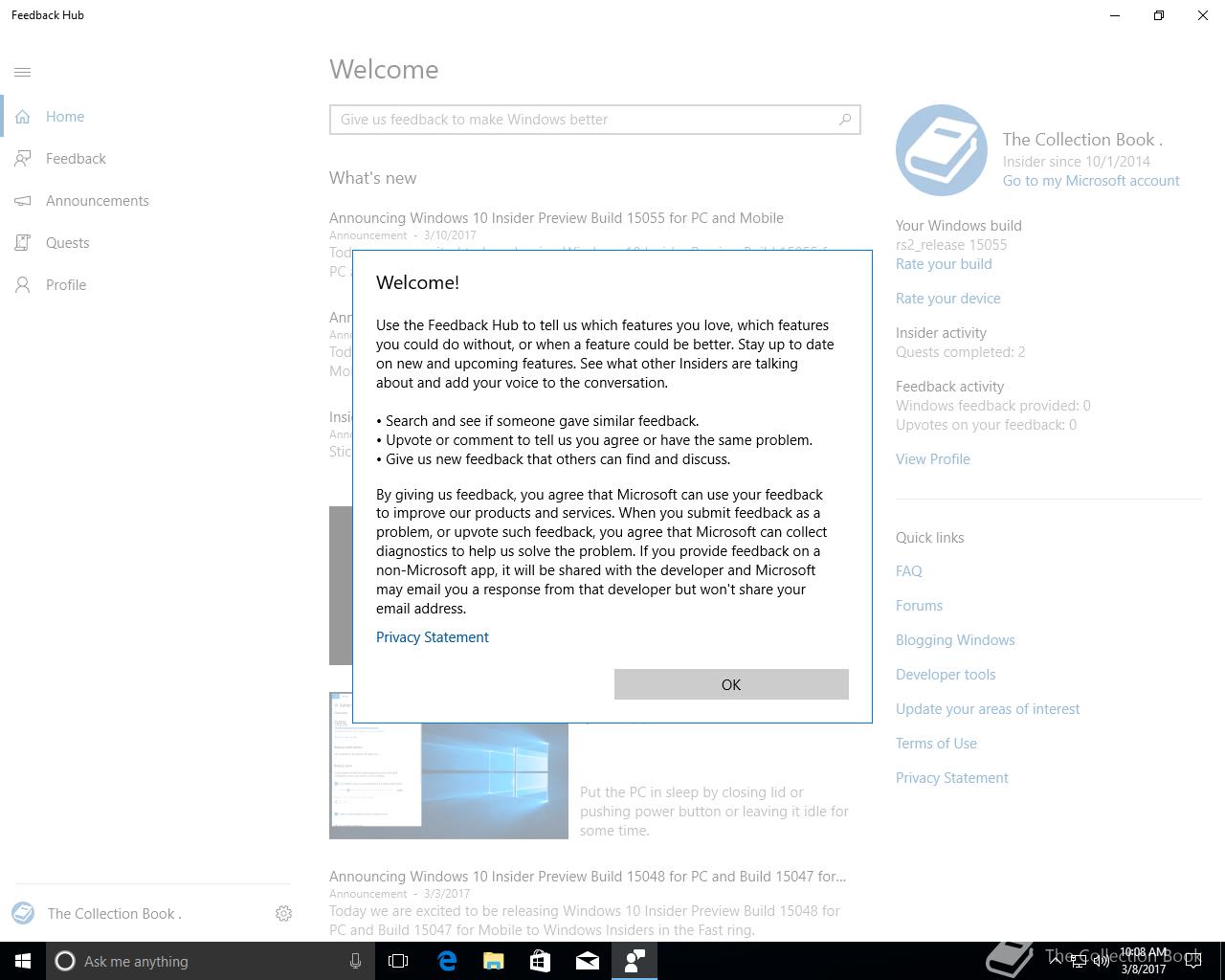Screen dimensions: 1225x980
Task: Click OK in the Welcome dialog
Action: (731, 684)
